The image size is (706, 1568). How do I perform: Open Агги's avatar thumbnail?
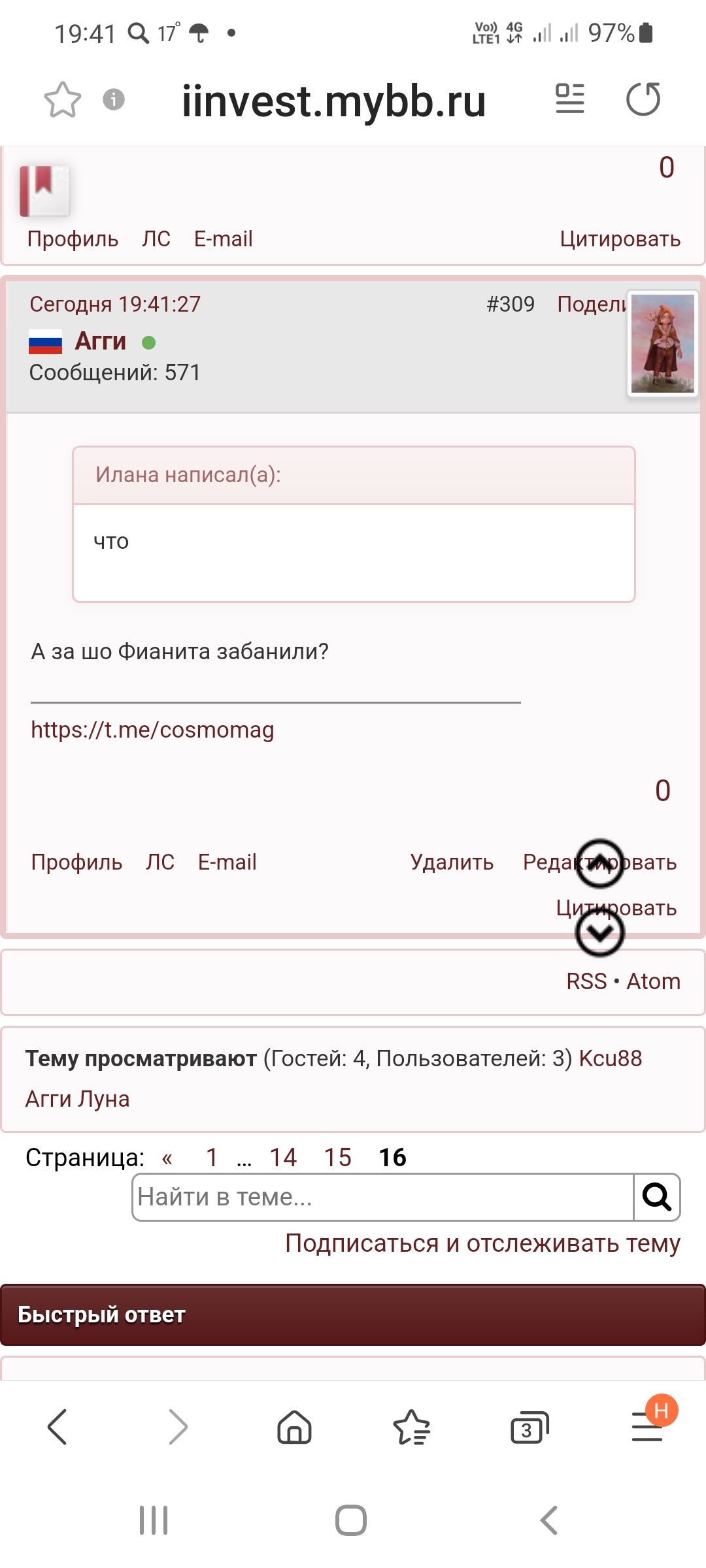pos(663,344)
